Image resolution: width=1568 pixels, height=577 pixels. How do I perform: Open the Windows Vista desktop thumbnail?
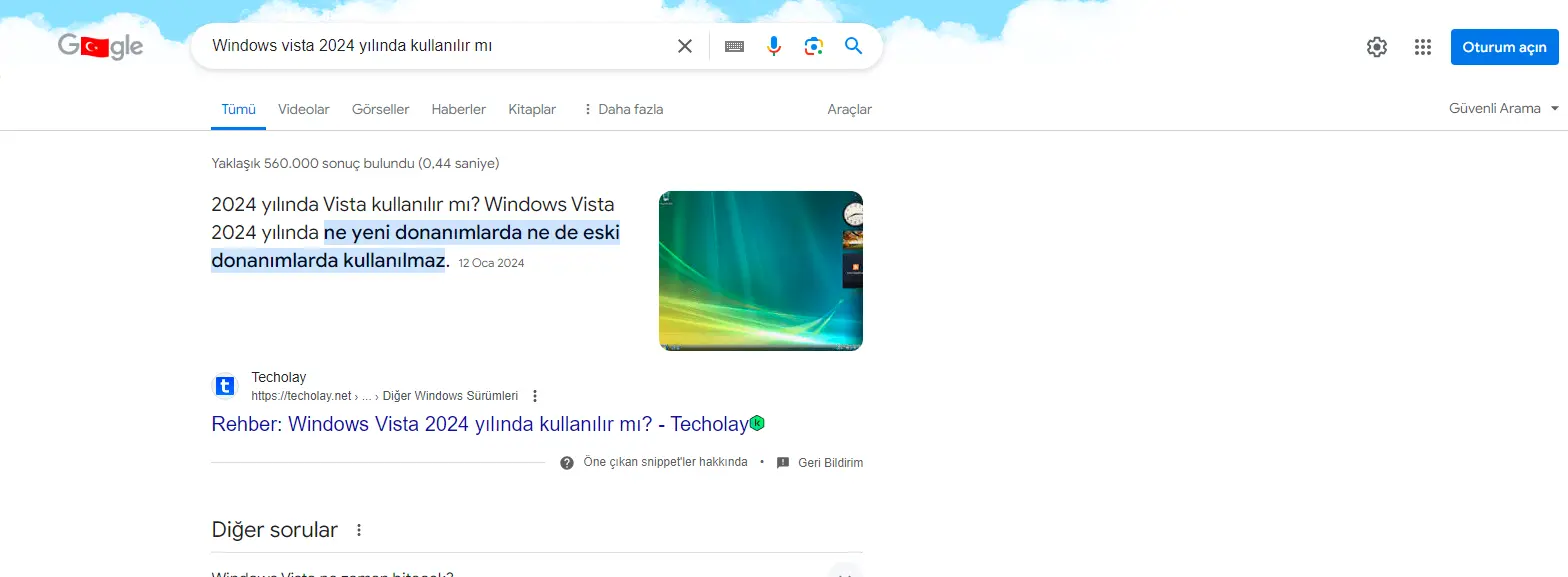click(x=761, y=271)
